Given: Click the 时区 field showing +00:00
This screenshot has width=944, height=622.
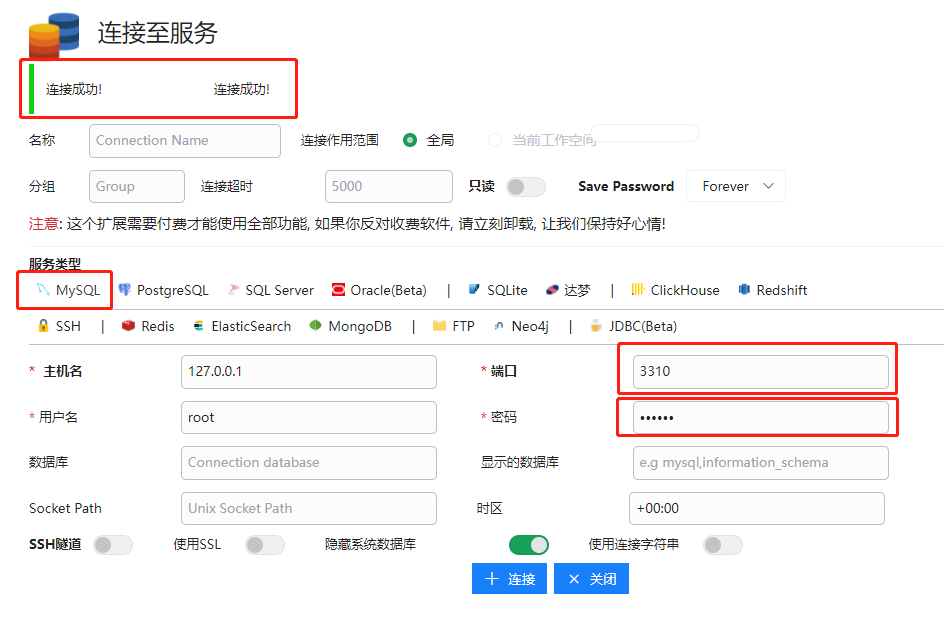Looking at the screenshot, I should tap(757, 508).
